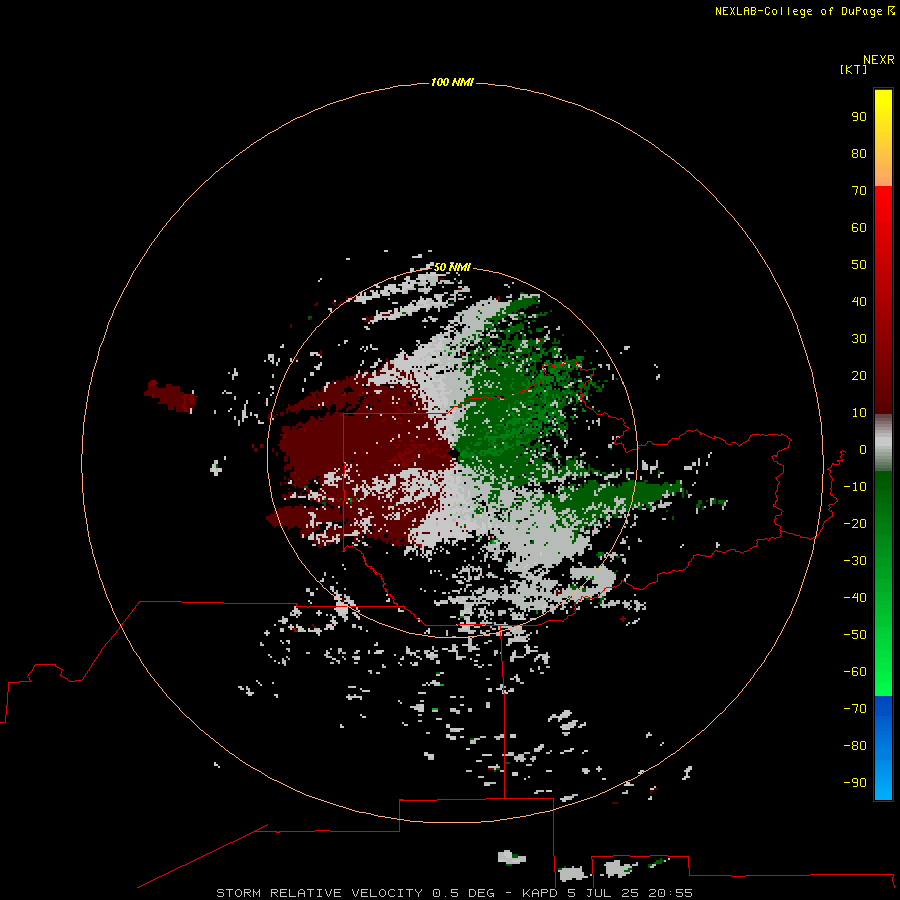Click the KAPD 5 JUL 25 20:55 timestamp

click(x=607, y=893)
